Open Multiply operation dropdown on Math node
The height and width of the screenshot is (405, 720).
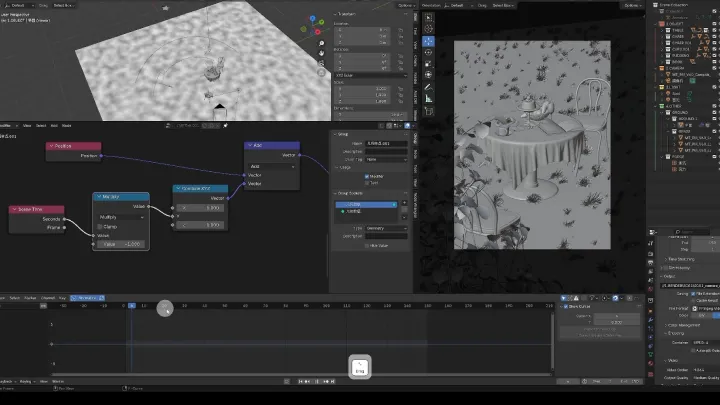tap(121, 217)
